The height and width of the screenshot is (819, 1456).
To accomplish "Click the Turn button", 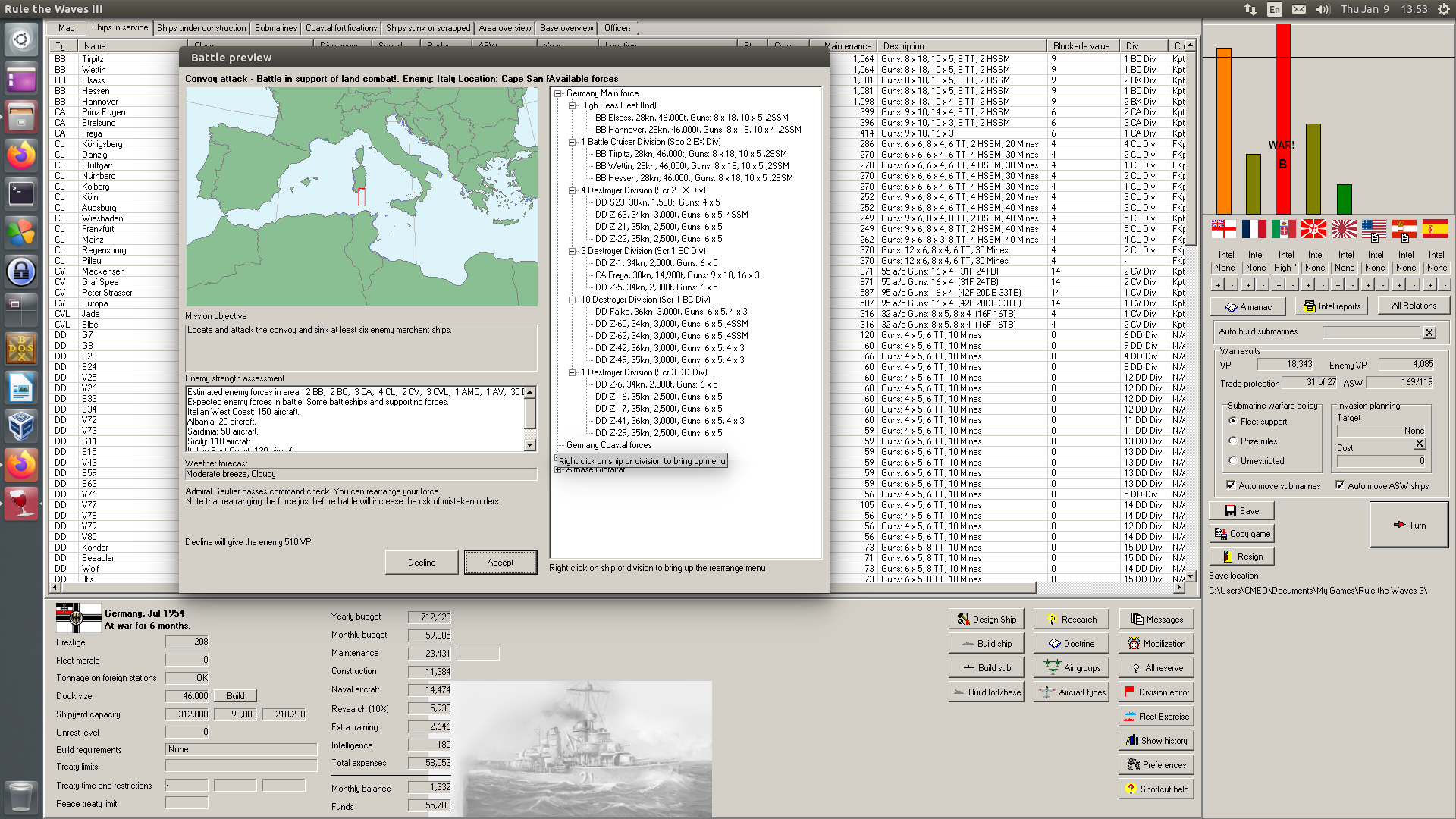I will pos(1409,525).
